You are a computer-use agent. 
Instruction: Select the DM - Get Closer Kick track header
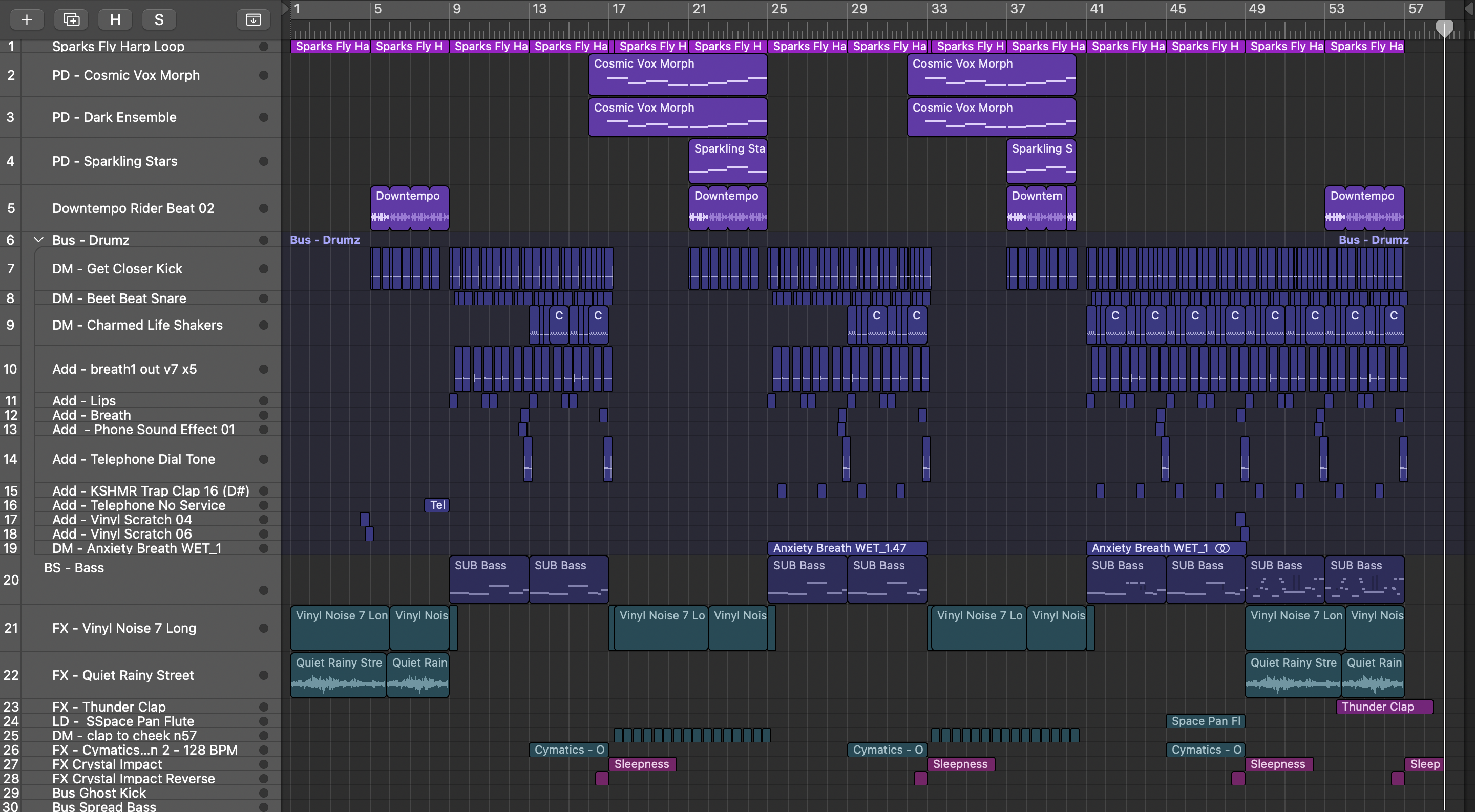117,268
